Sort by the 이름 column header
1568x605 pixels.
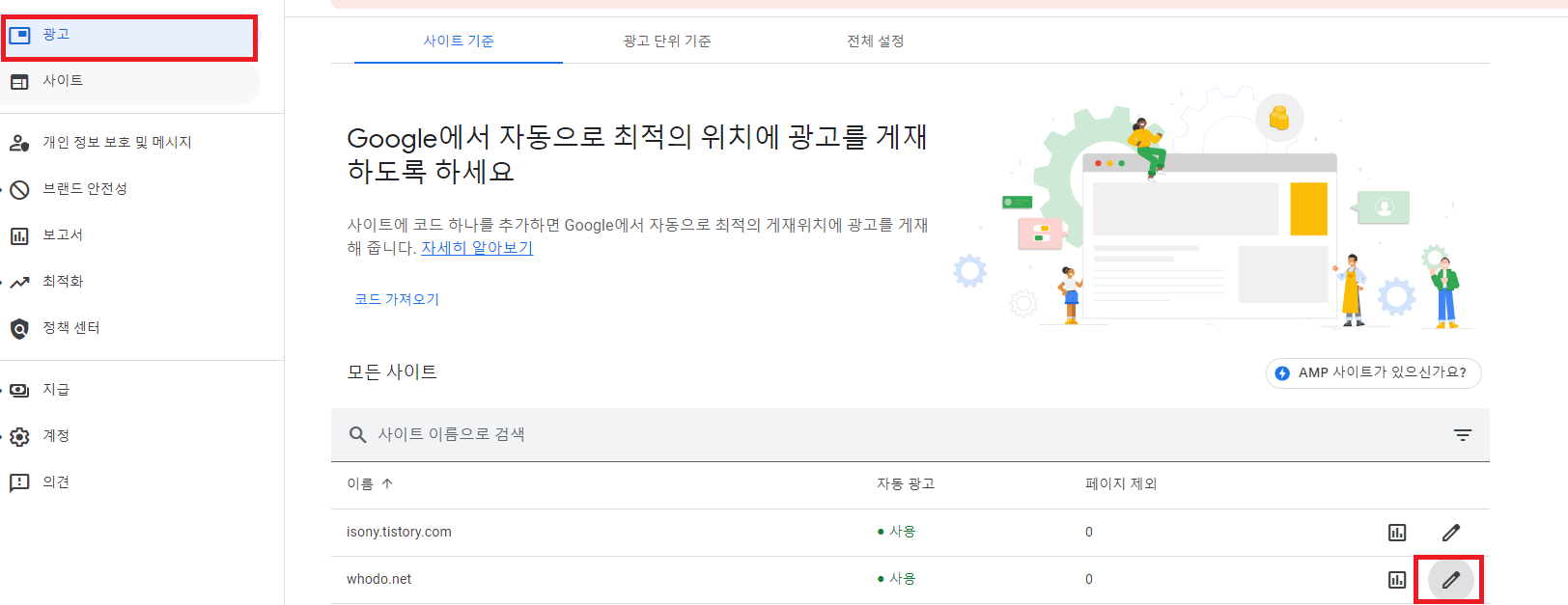[370, 483]
